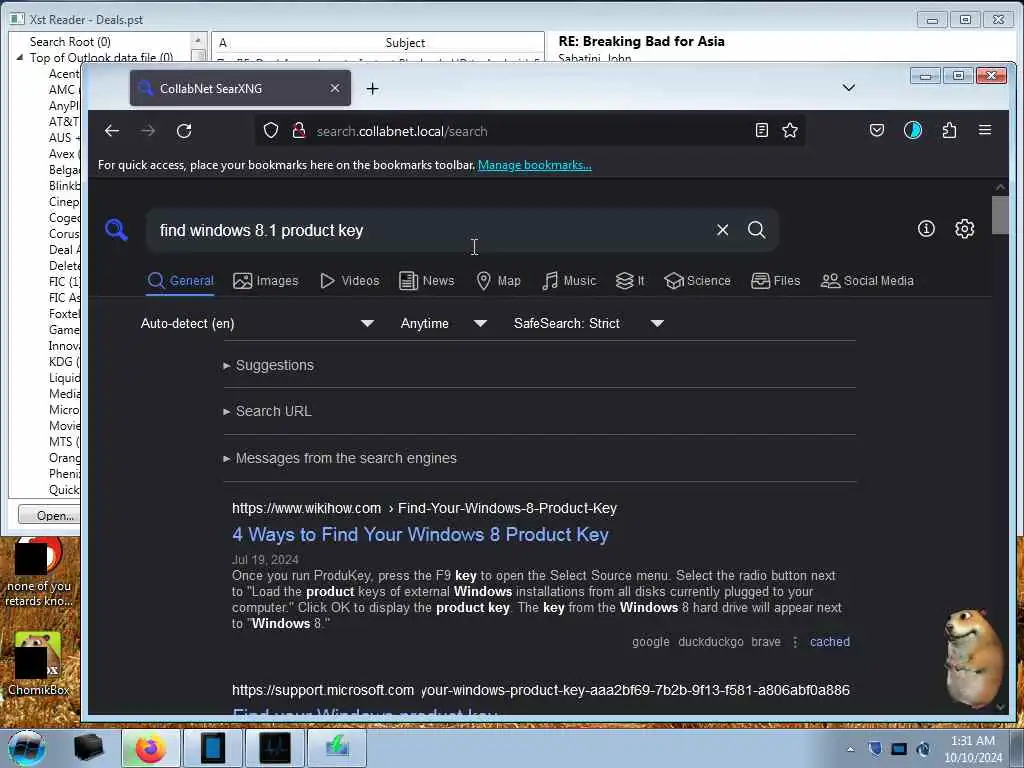Switch to Images results tab
Screen dimensions: 1024x768
pyautogui.click(x=265, y=281)
